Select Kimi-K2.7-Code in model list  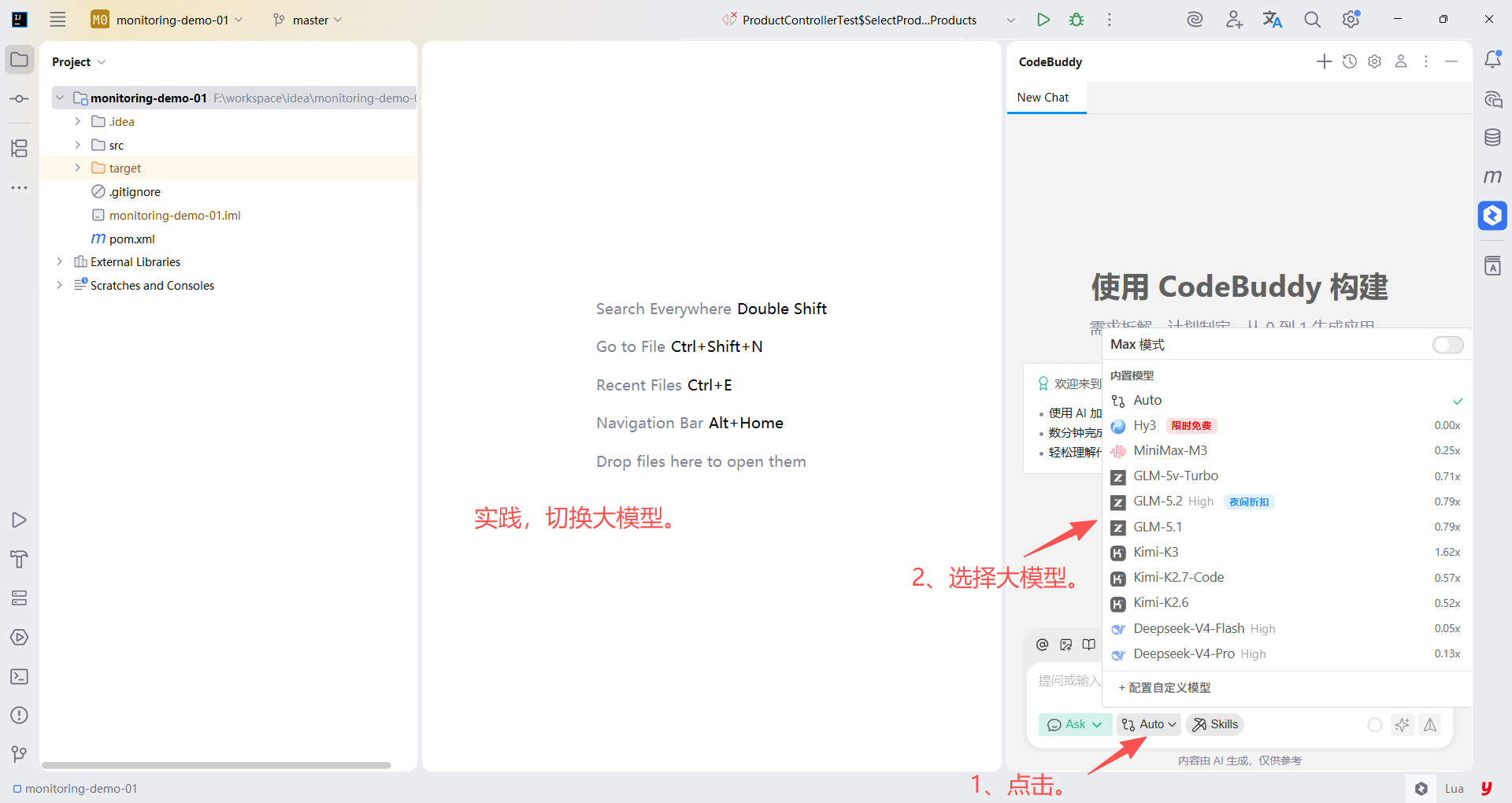pos(1287,578)
